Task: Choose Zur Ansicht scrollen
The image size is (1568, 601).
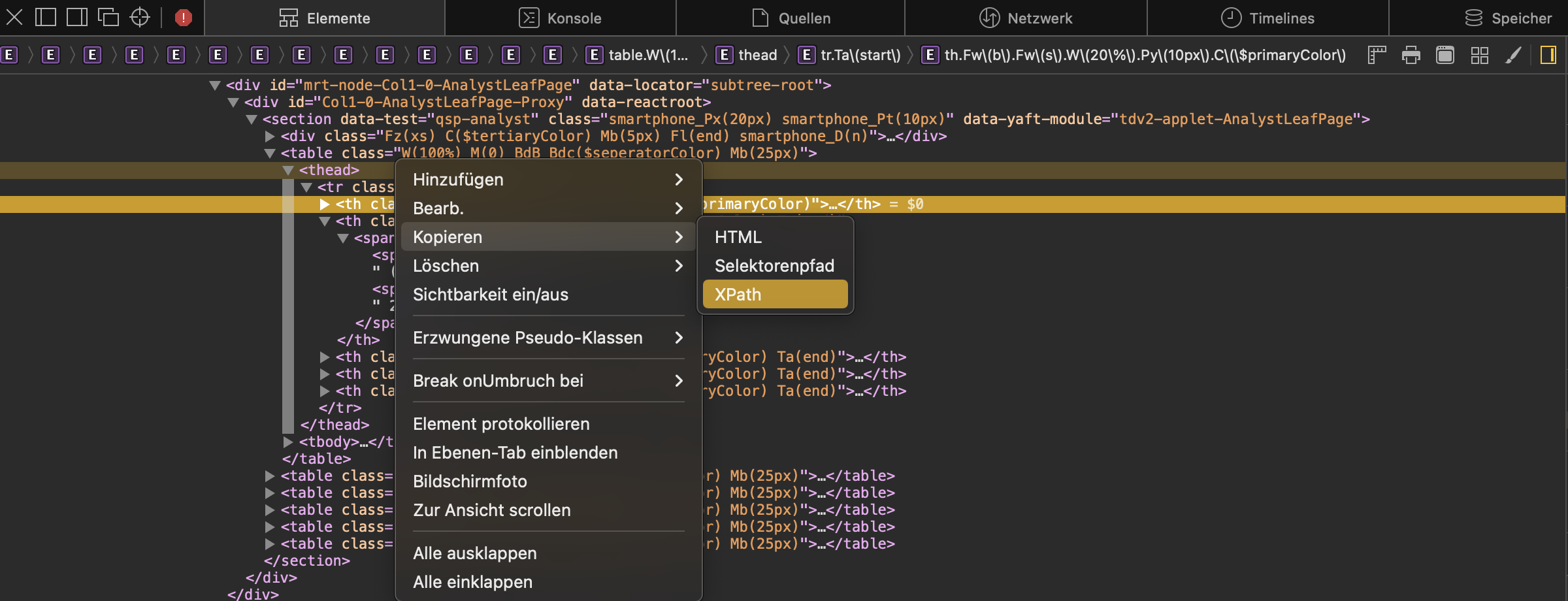Action: [x=549, y=510]
